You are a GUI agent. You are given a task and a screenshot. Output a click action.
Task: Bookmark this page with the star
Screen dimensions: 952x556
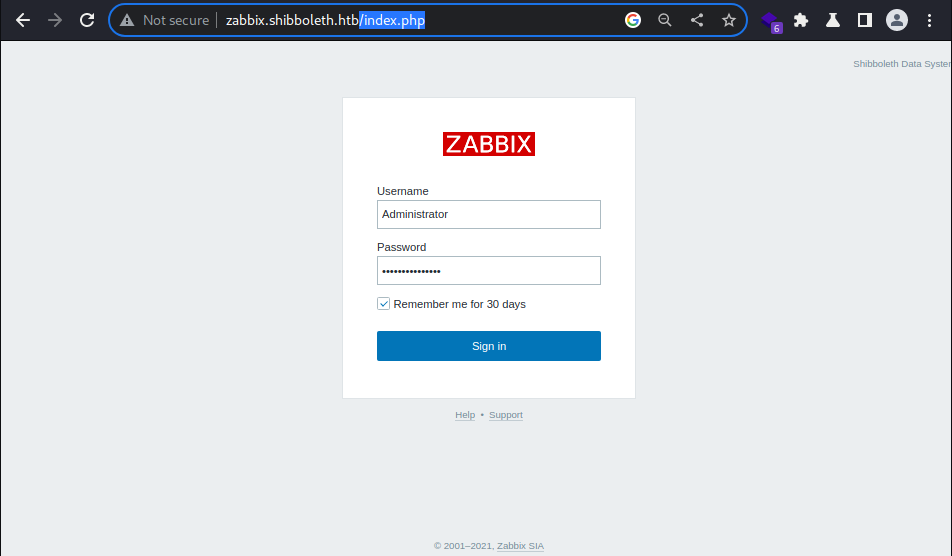pos(729,20)
